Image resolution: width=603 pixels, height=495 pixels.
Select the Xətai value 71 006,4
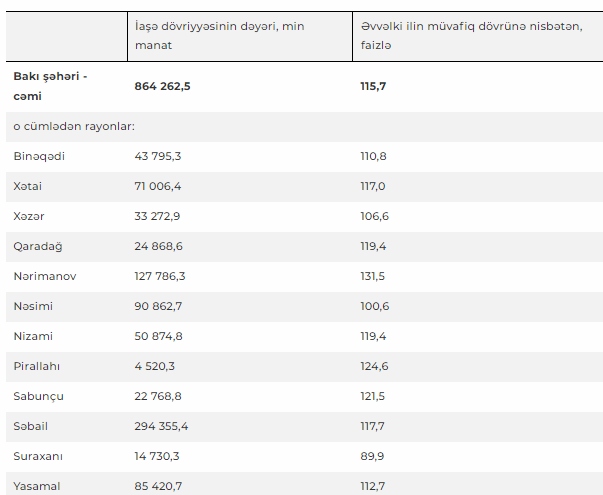point(158,186)
